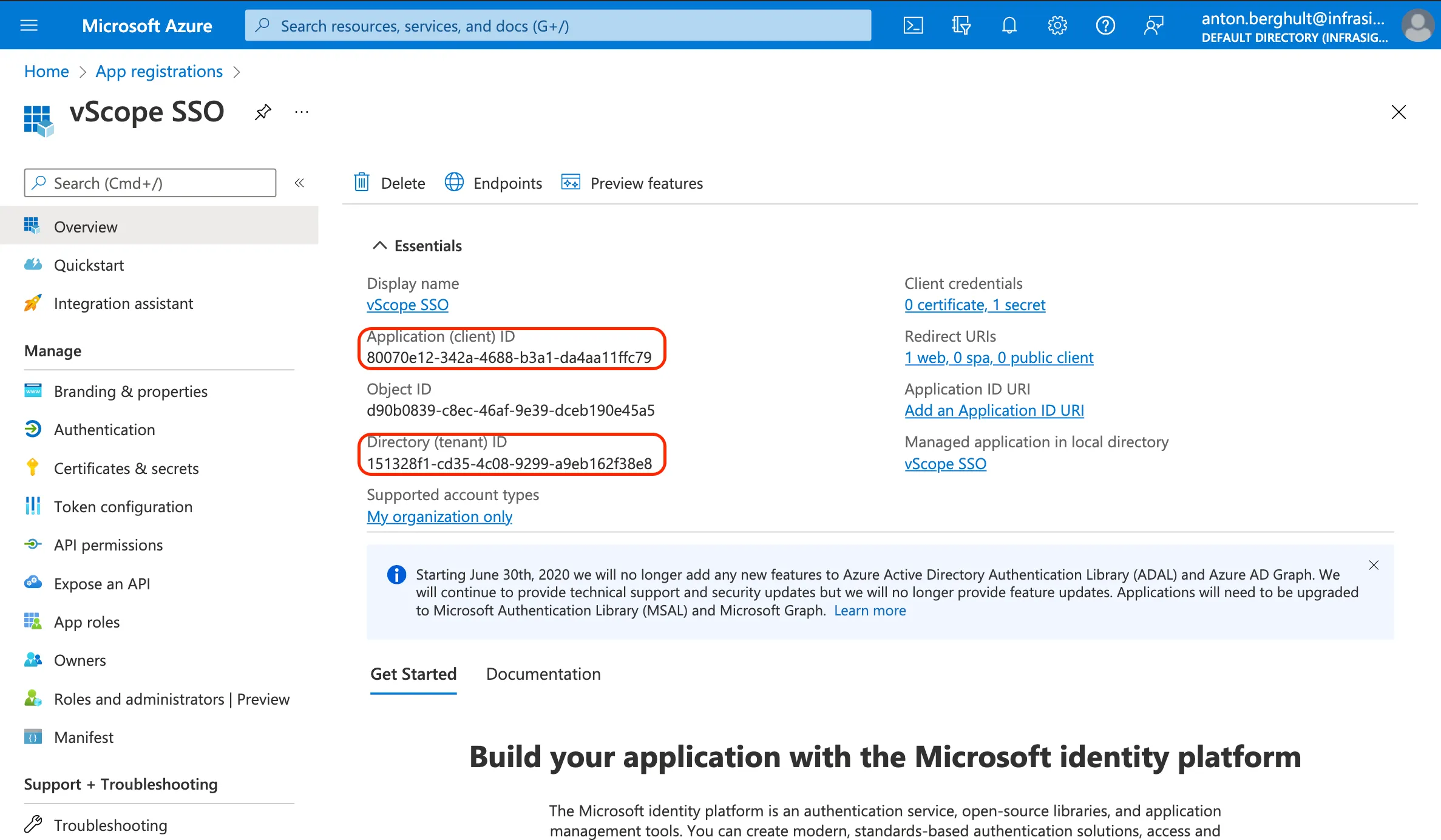Click the Token configuration bars icon
Screen dimensions: 1441x840
click(33, 505)
